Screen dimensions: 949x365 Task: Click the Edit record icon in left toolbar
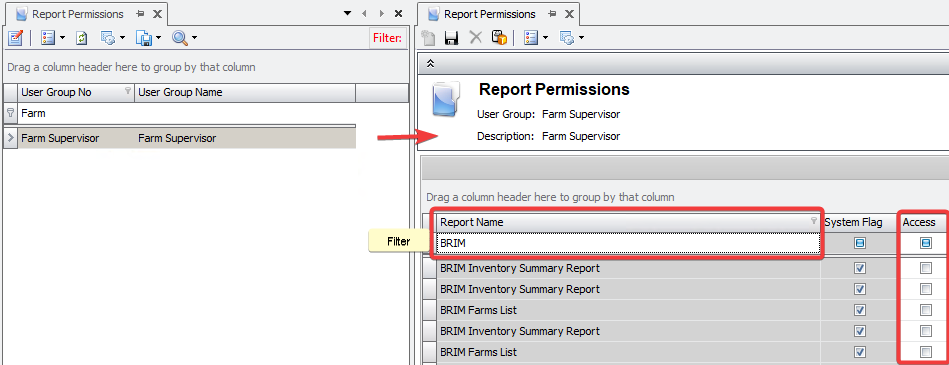coord(15,38)
